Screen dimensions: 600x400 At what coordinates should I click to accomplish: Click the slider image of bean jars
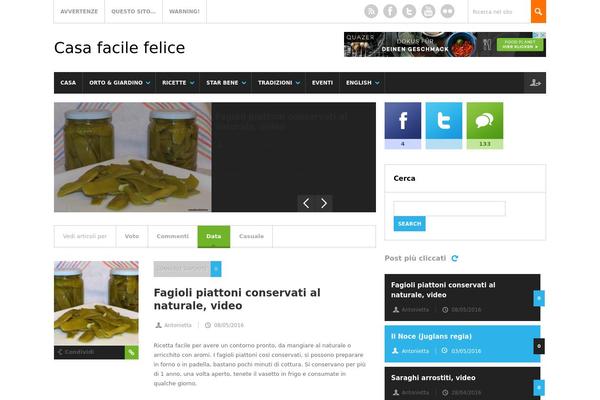(x=133, y=157)
